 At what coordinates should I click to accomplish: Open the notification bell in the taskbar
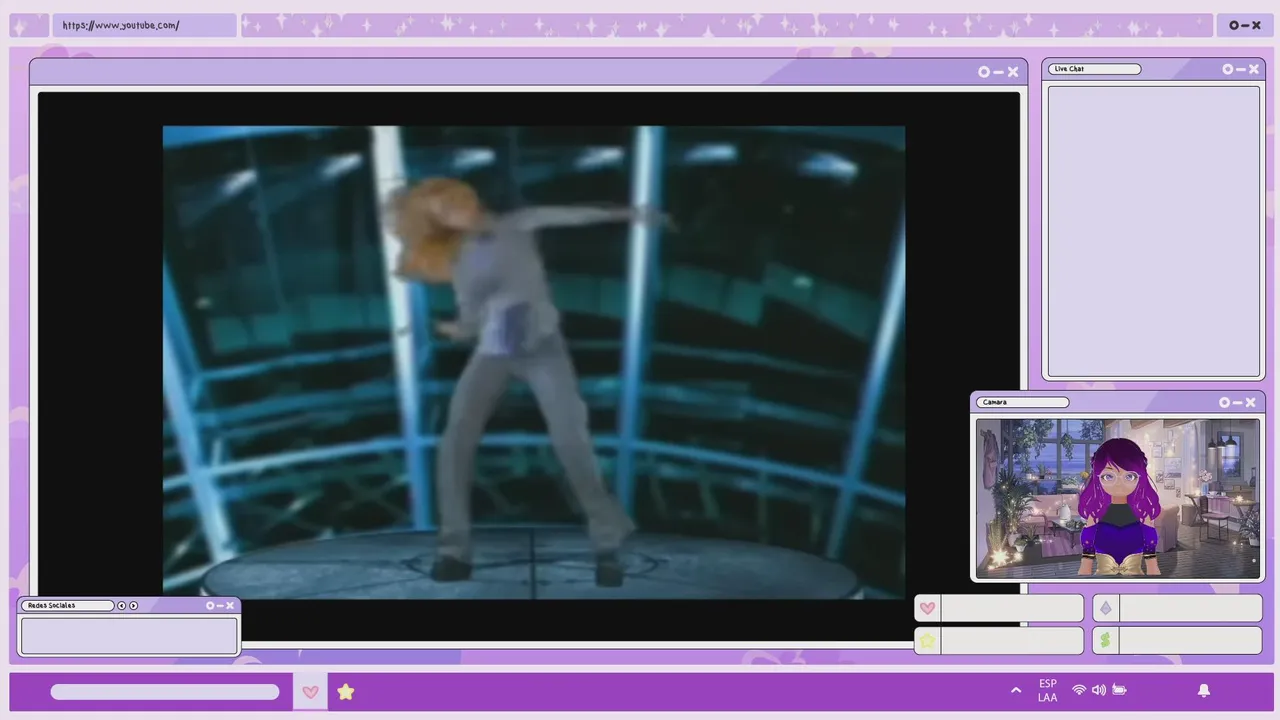coord(1204,690)
